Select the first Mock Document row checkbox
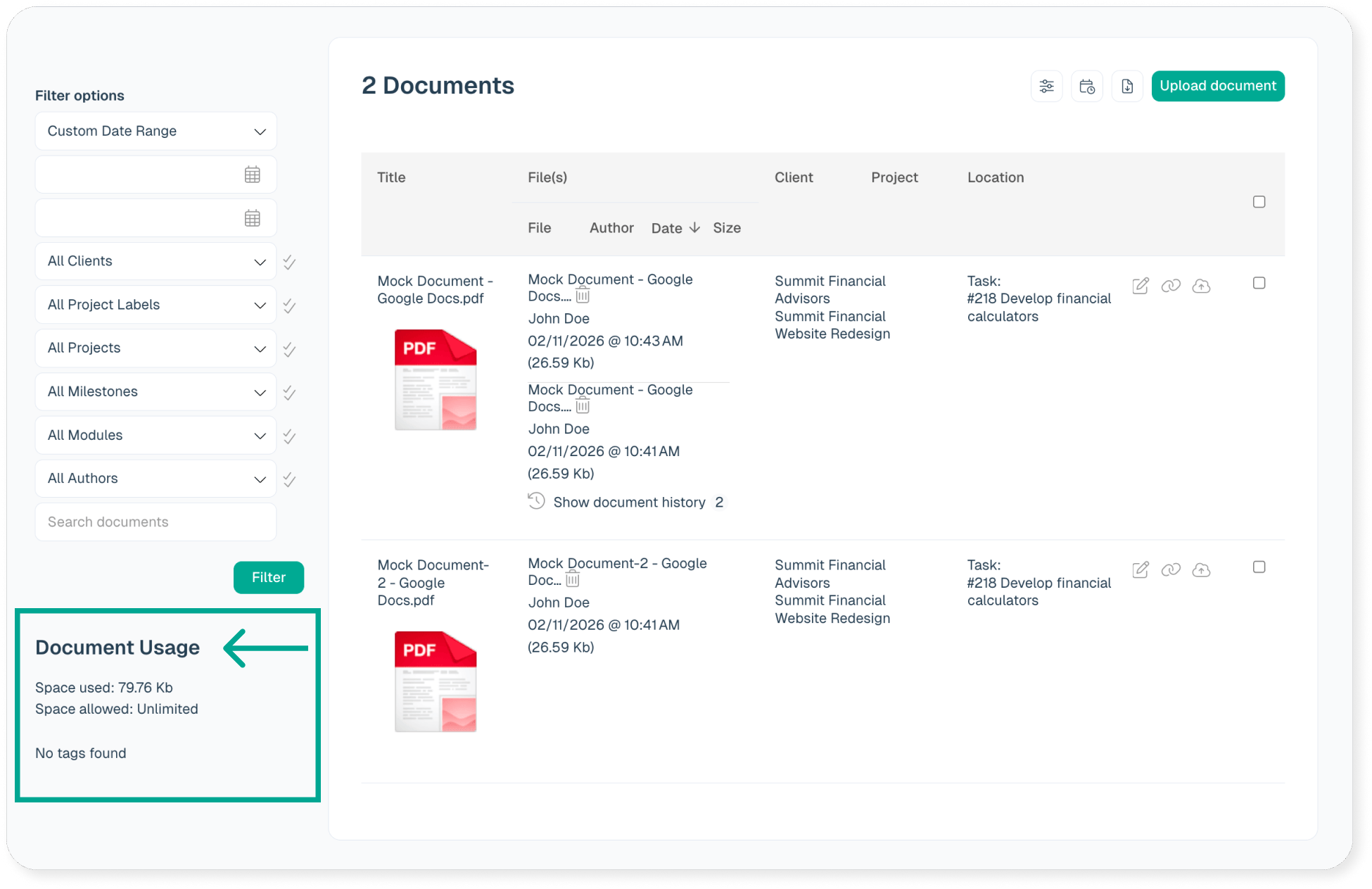 1259,283
